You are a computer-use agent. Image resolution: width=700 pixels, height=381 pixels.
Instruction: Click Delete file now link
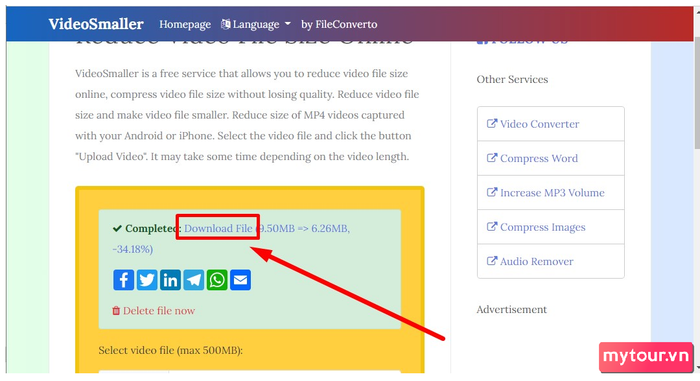pos(154,310)
